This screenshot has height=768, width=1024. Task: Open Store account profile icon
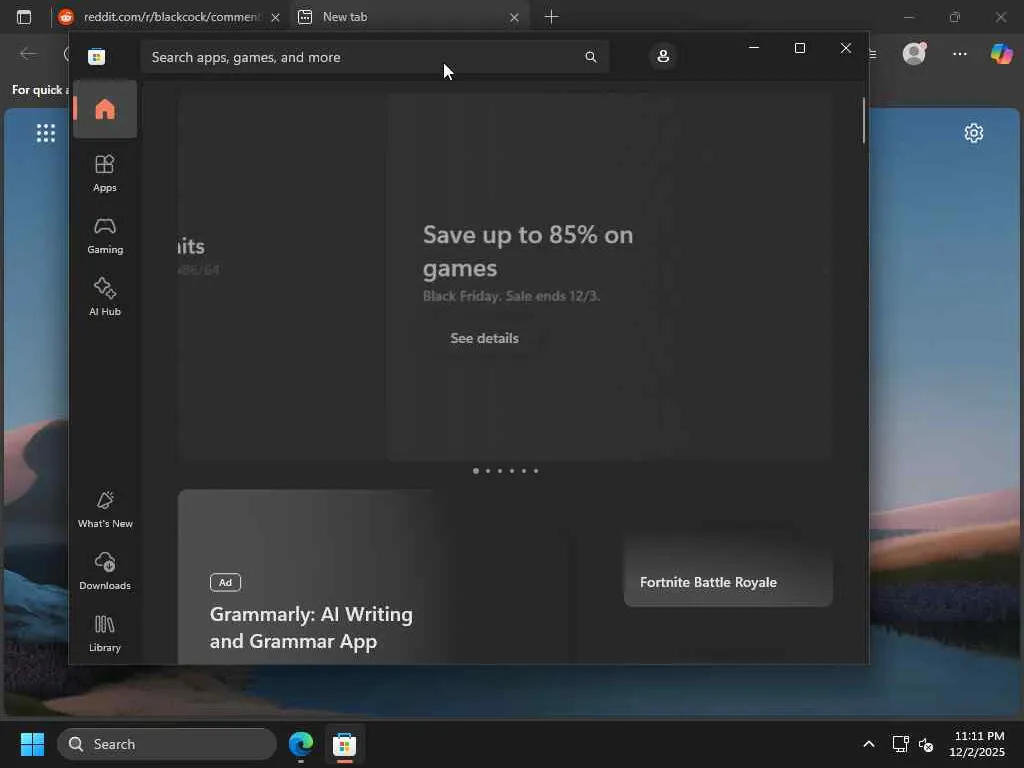click(663, 56)
